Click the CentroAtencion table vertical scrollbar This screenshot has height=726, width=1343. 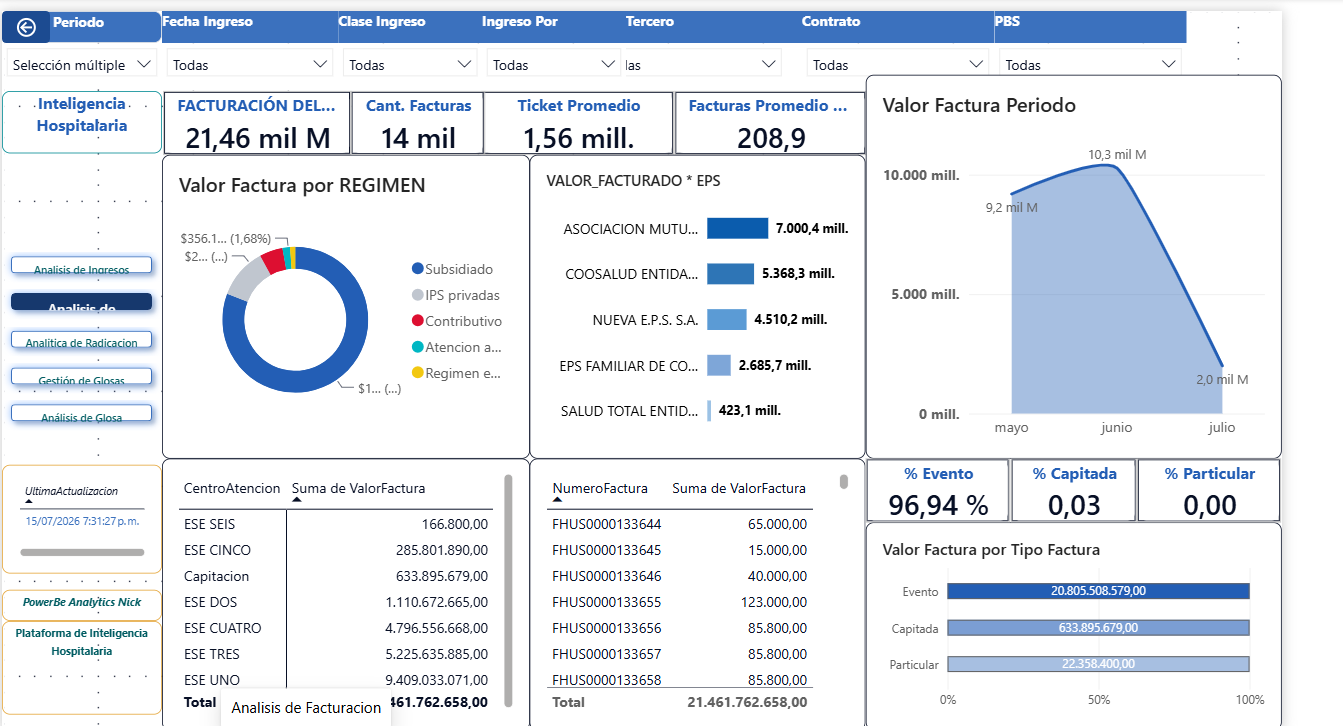508,589
